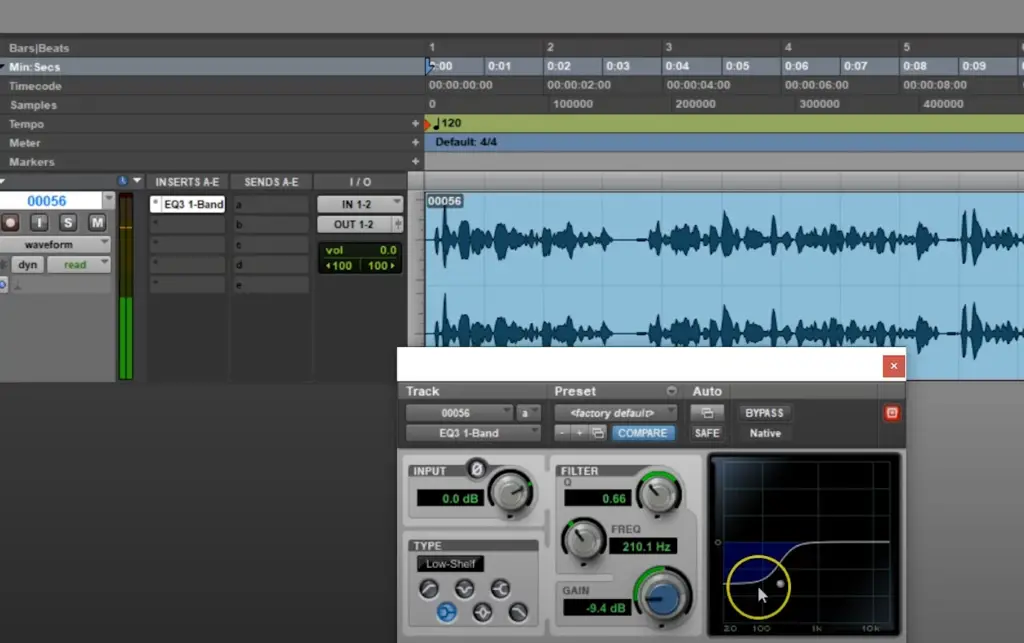The height and width of the screenshot is (643, 1024).
Task: Record-enable track 00056
Action: pyautogui.click(x=10, y=223)
